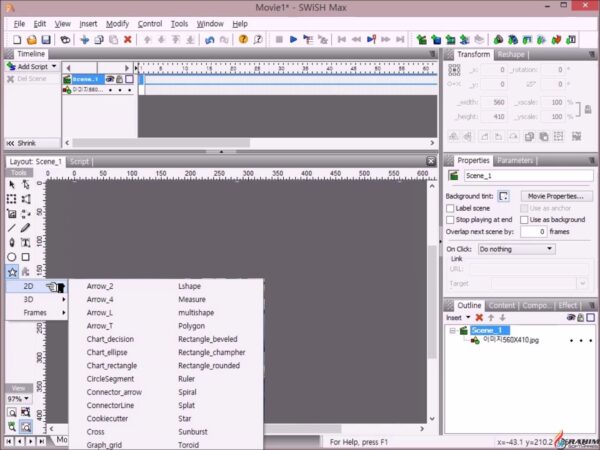Viewport: 600px width, 450px height.
Task: Pick the Line tool in Tools panel
Action: point(12,227)
